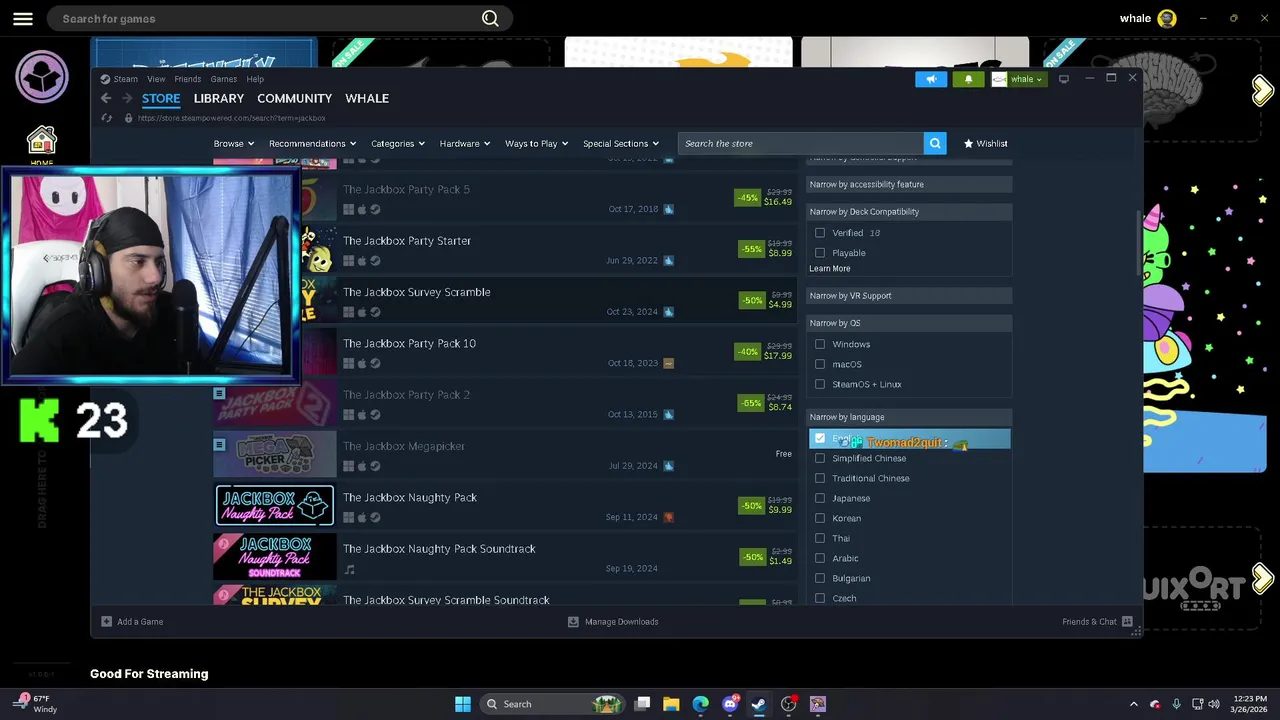Open Steam notifications bell
This screenshot has width=1280, height=720.
[x=968, y=79]
